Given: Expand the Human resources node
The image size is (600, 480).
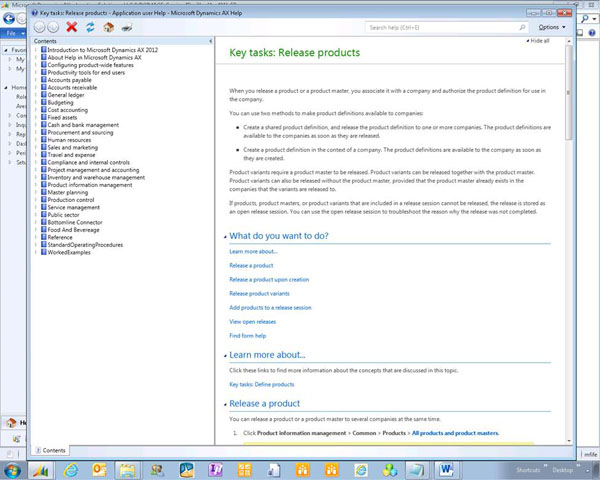Looking at the screenshot, I should [x=36, y=140].
